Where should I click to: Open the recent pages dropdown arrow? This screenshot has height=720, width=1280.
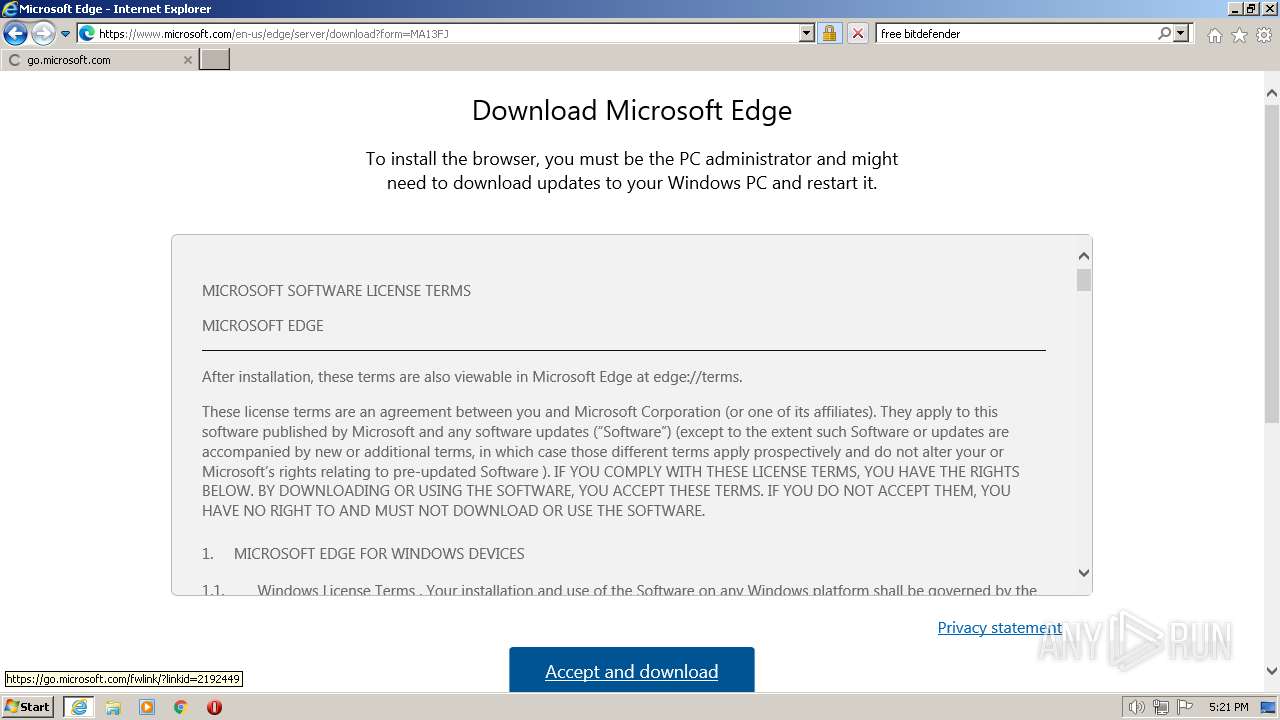[x=65, y=34]
